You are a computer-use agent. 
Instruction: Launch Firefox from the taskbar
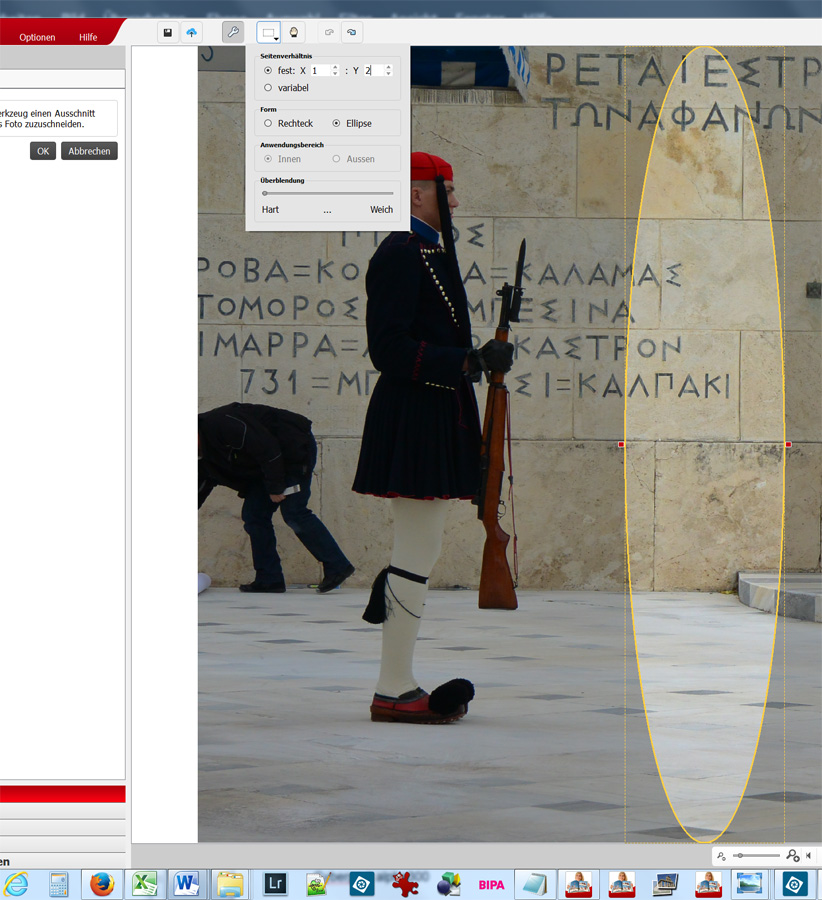[x=102, y=885]
